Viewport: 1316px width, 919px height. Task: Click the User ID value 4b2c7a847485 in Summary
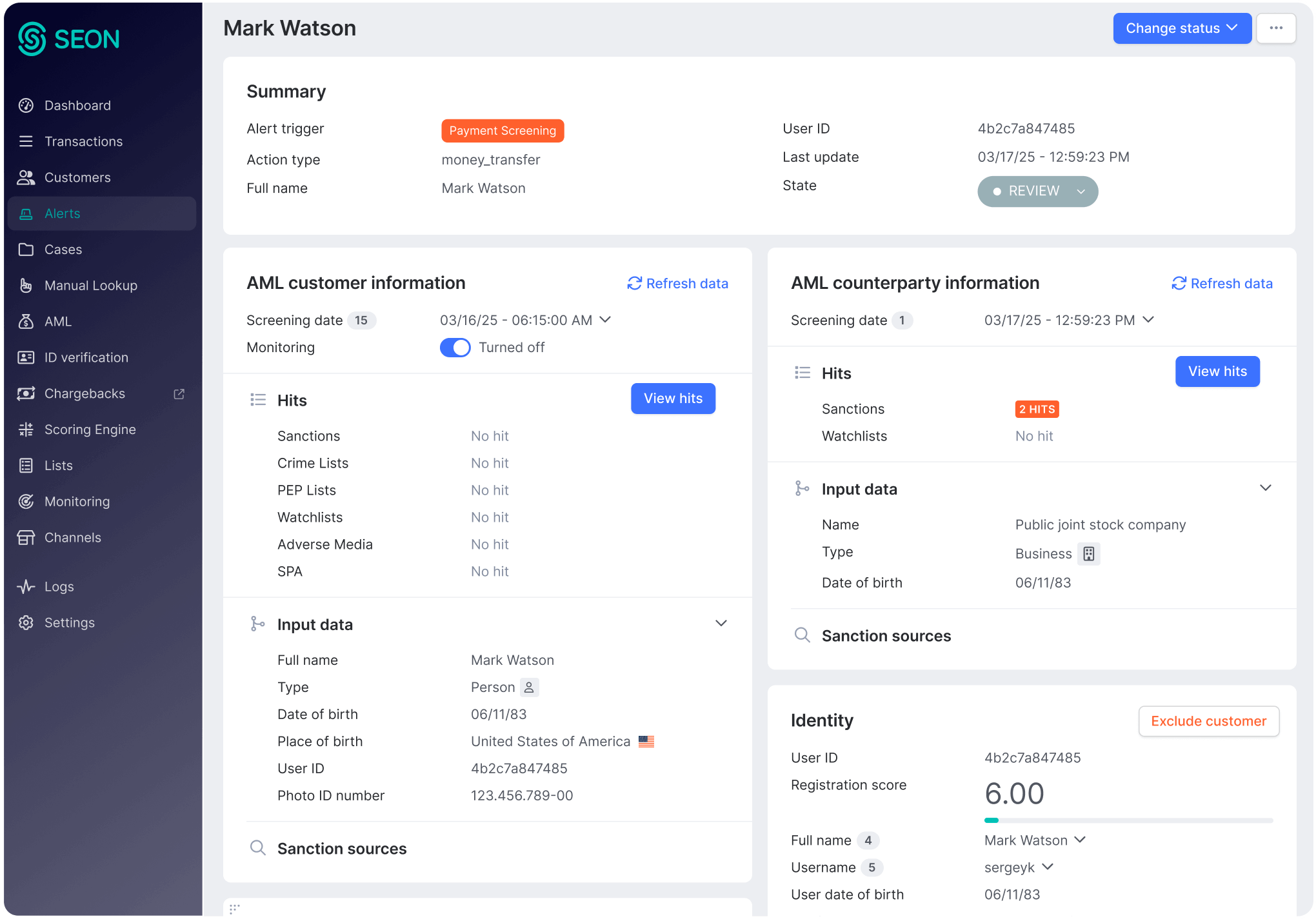(1026, 128)
